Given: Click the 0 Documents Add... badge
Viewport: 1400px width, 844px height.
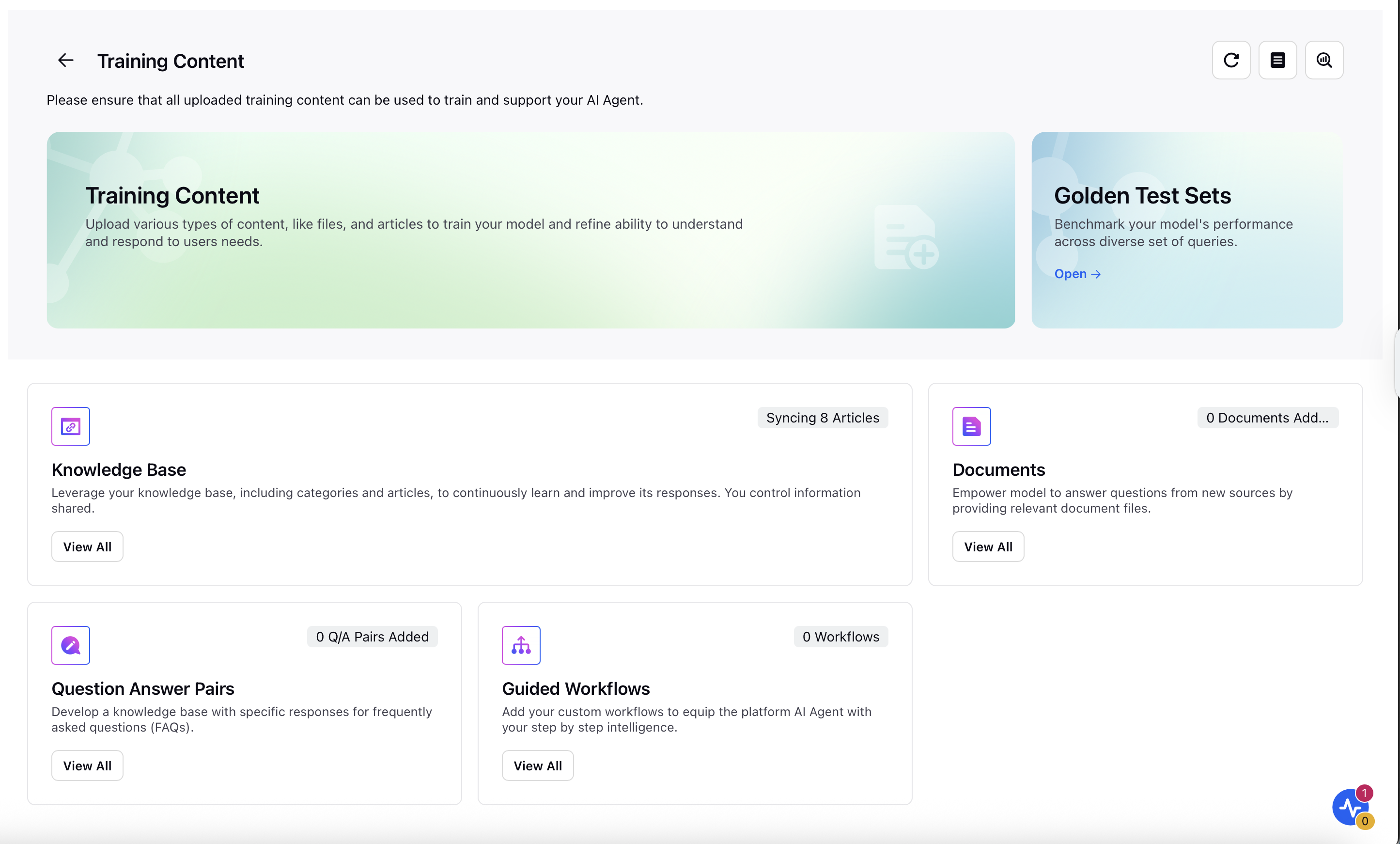Looking at the screenshot, I should 1268,418.
